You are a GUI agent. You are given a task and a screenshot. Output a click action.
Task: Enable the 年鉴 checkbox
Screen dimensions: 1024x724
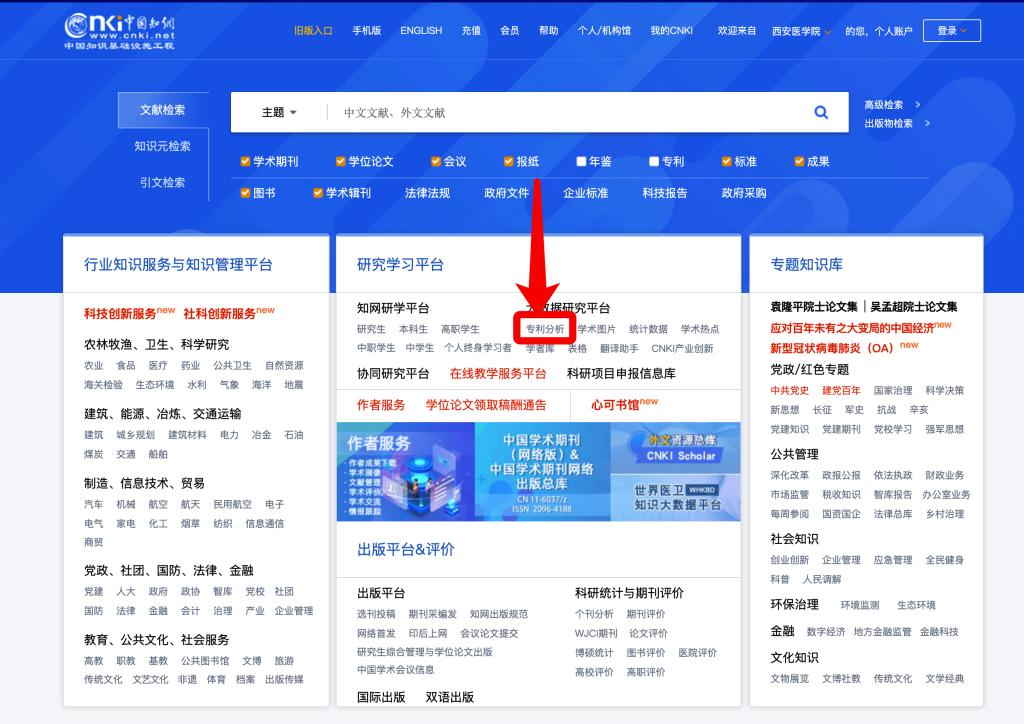click(x=581, y=161)
